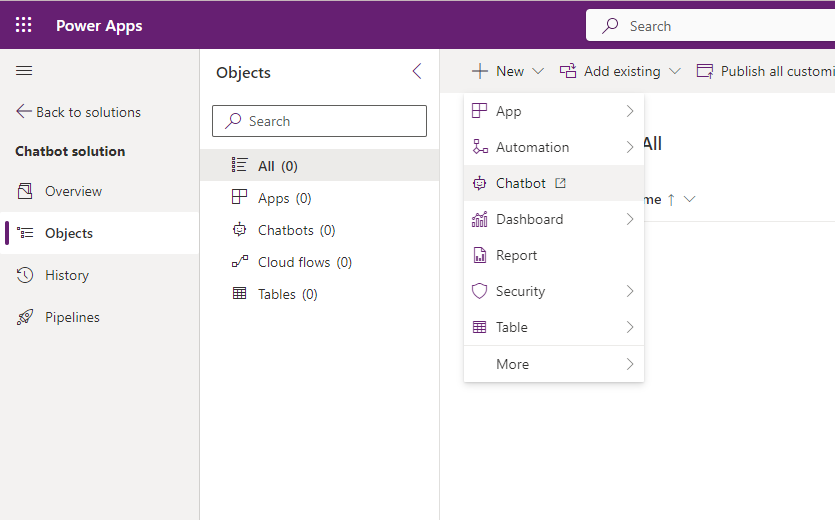Click the Chatbot bot icon in menu

[479, 183]
